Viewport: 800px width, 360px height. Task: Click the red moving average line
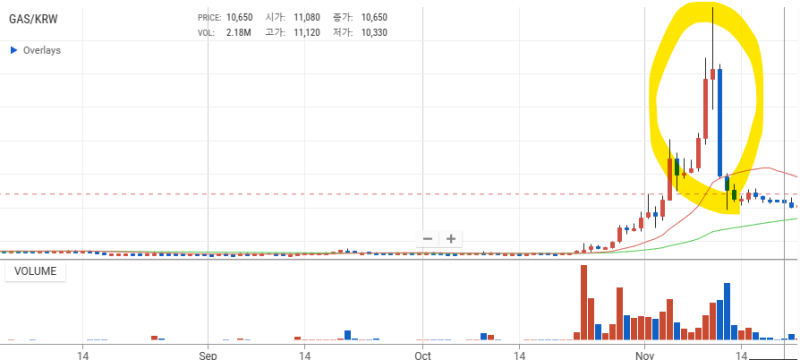pos(765,168)
